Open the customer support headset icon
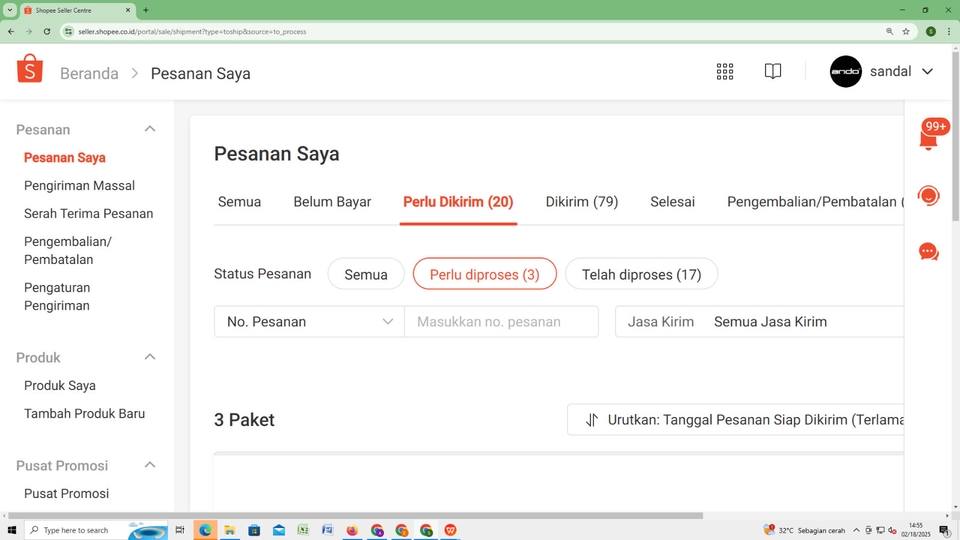 [928, 196]
